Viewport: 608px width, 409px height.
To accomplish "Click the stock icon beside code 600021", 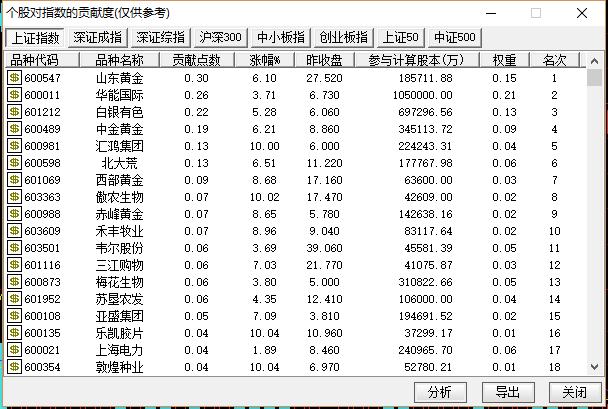I will 14,350.
